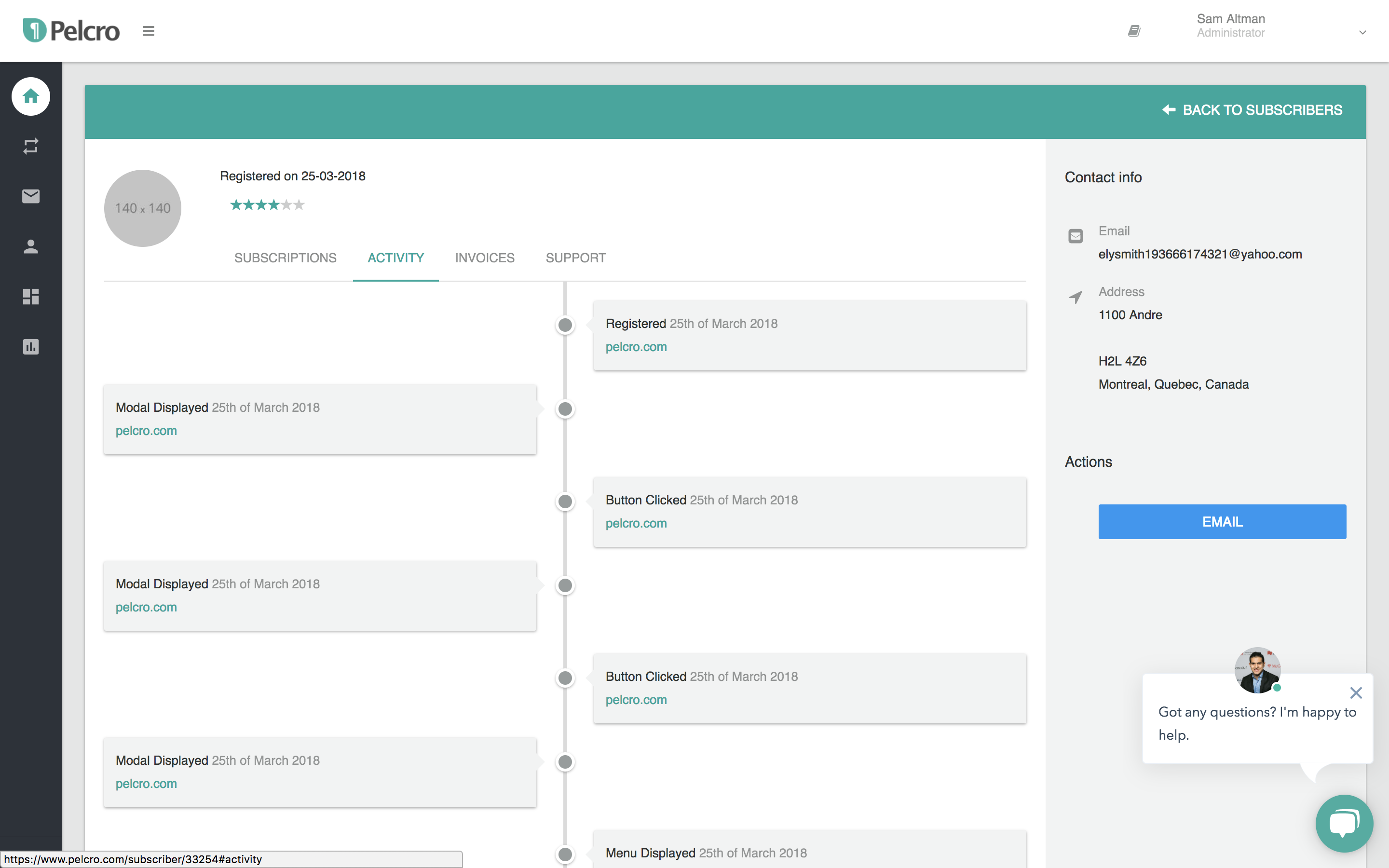Open the chat widget bubble
The width and height of the screenshot is (1389, 868).
pos(1344,823)
